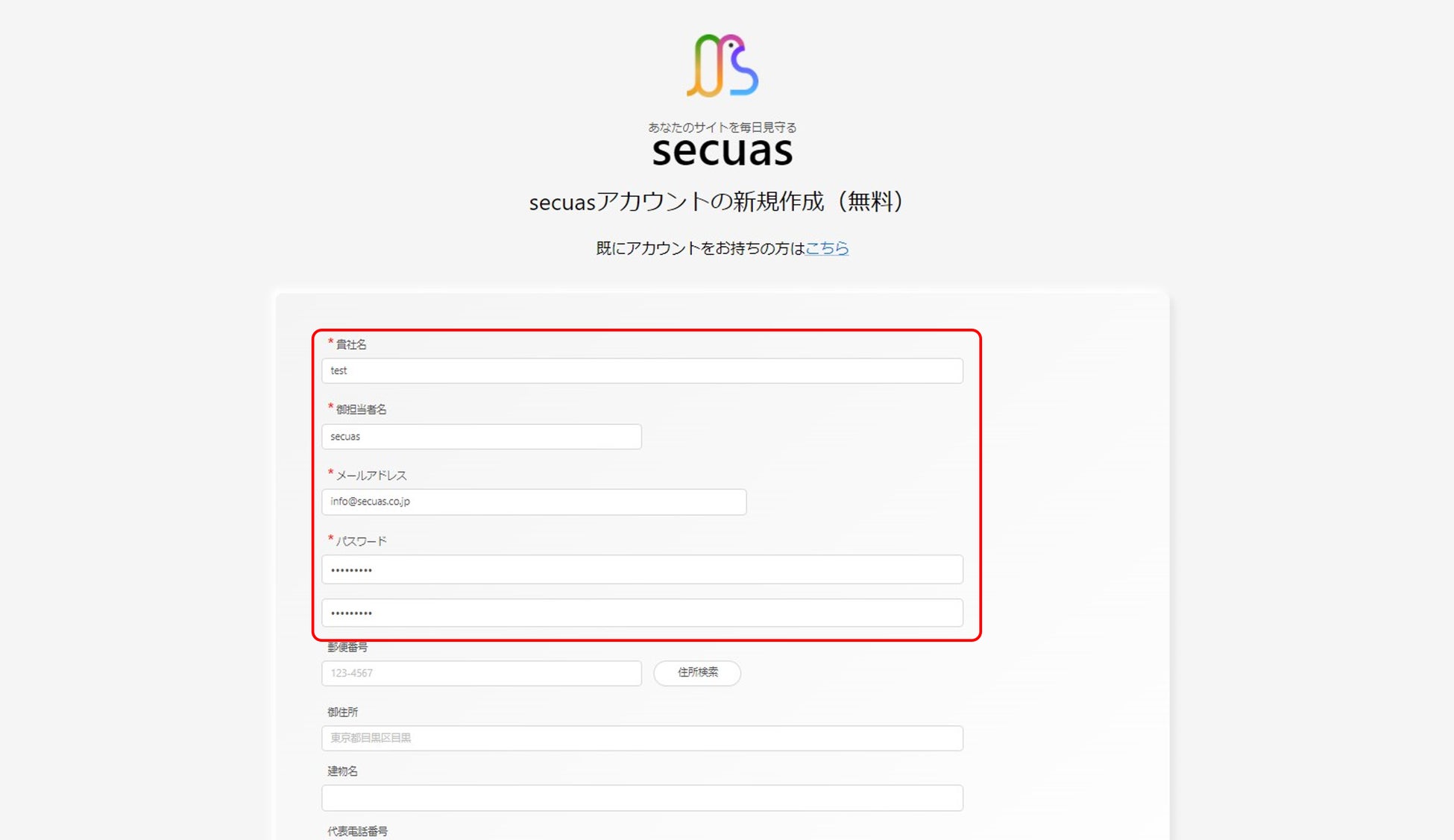This screenshot has width=1454, height=840.
Task: Click the メールアドレス field label
Action: point(371,476)
